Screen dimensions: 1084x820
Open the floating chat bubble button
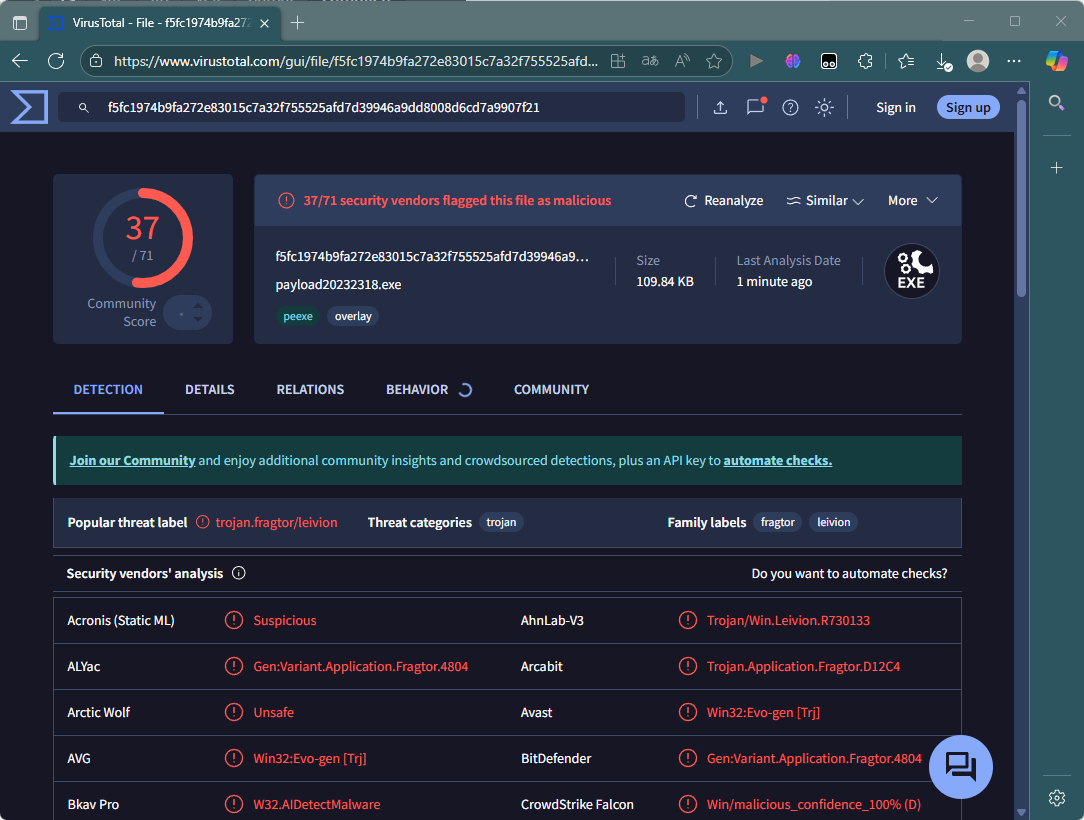960,767
